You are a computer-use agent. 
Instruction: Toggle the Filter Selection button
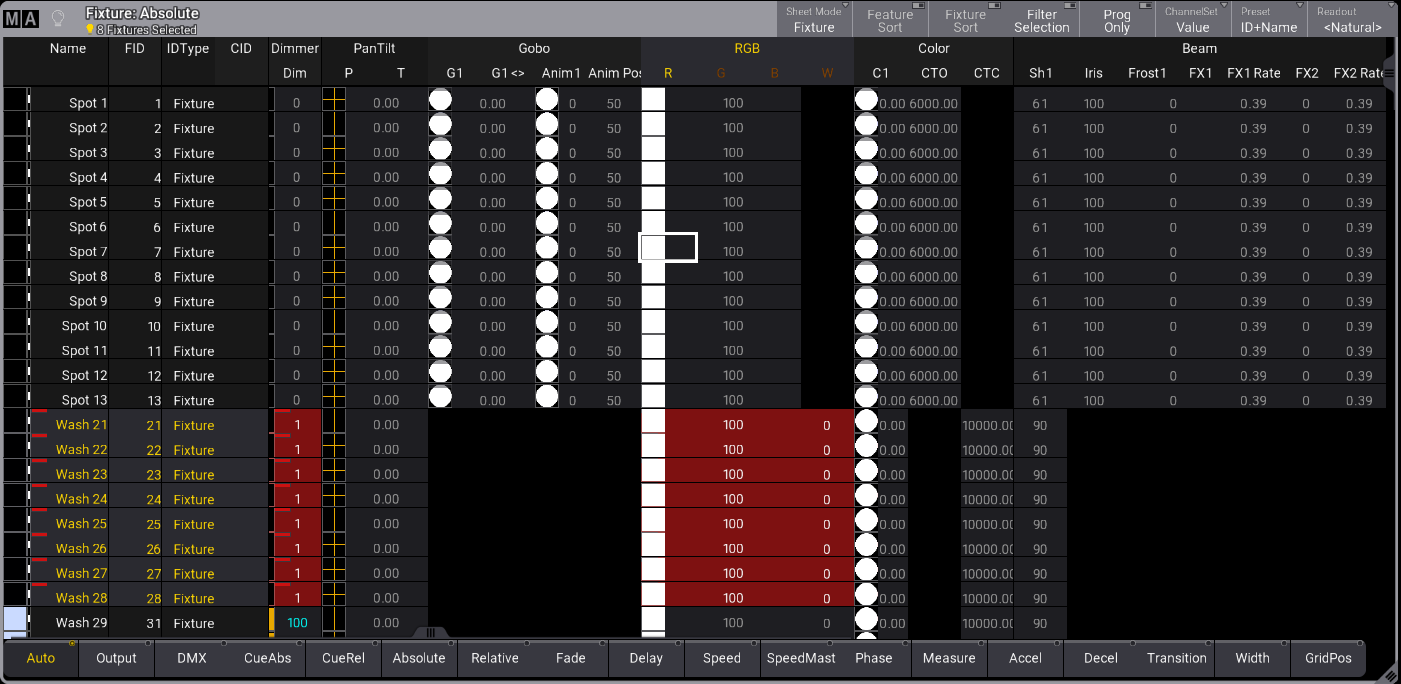click(x=1041, y=20)
